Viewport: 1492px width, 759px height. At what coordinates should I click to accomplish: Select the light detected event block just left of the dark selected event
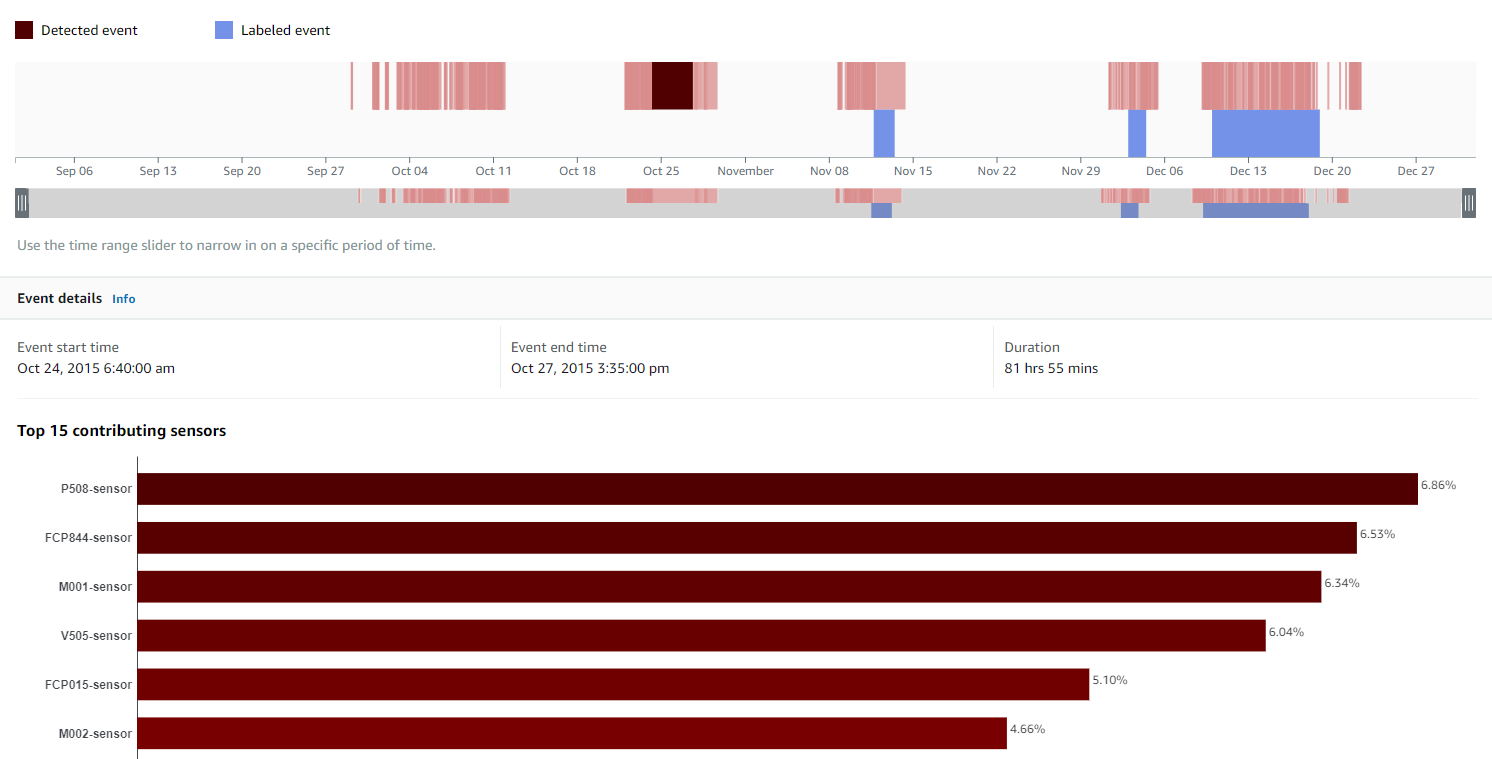[x=638, y=86]
